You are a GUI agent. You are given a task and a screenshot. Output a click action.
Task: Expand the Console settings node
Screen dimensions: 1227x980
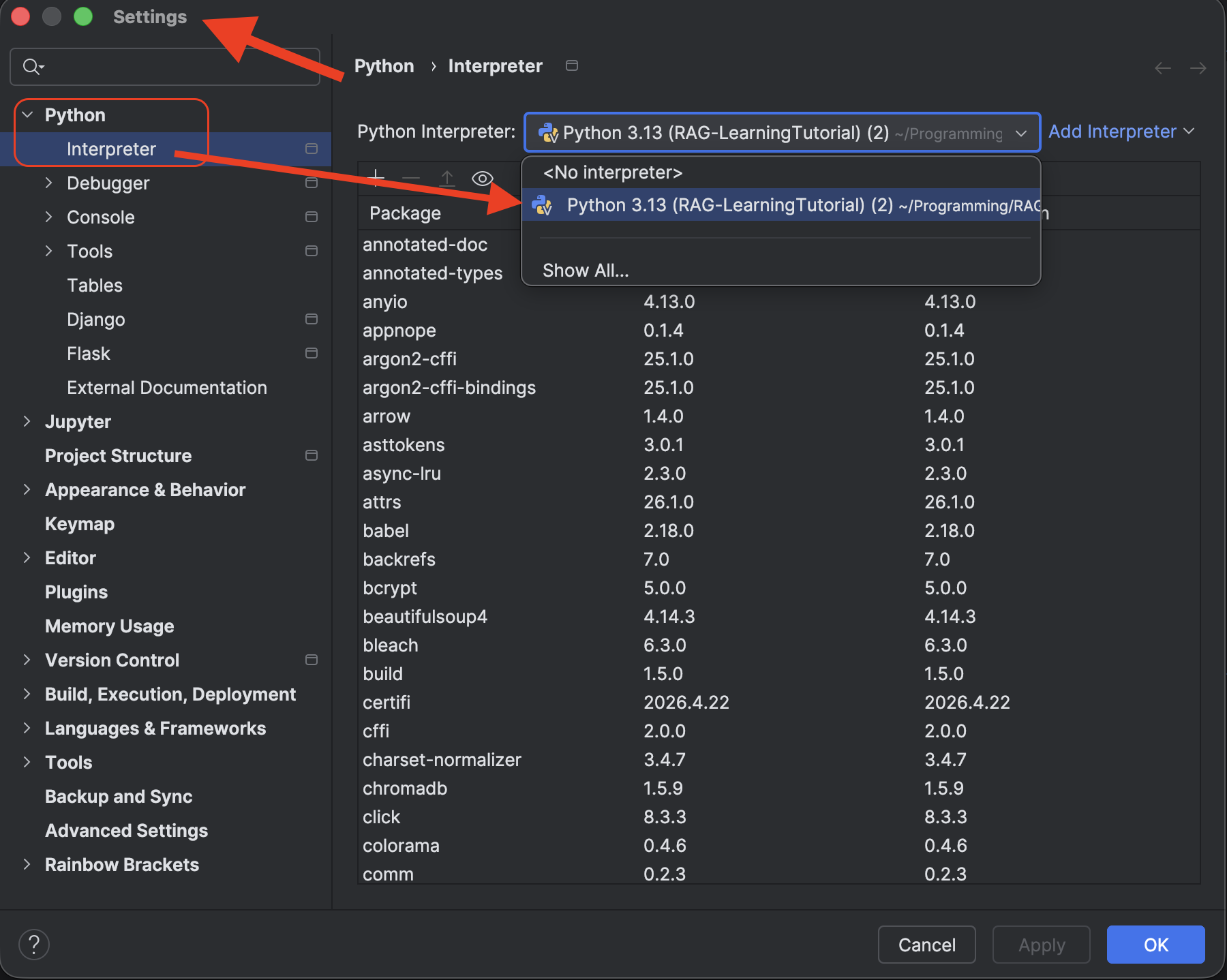48,217
